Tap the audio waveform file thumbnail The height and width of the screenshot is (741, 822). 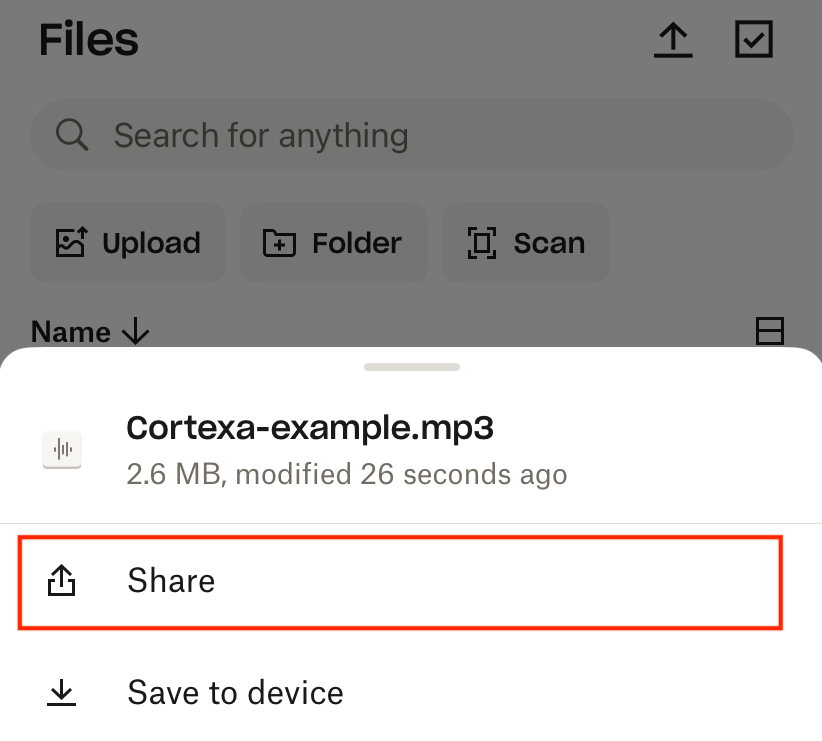(62, 450)
